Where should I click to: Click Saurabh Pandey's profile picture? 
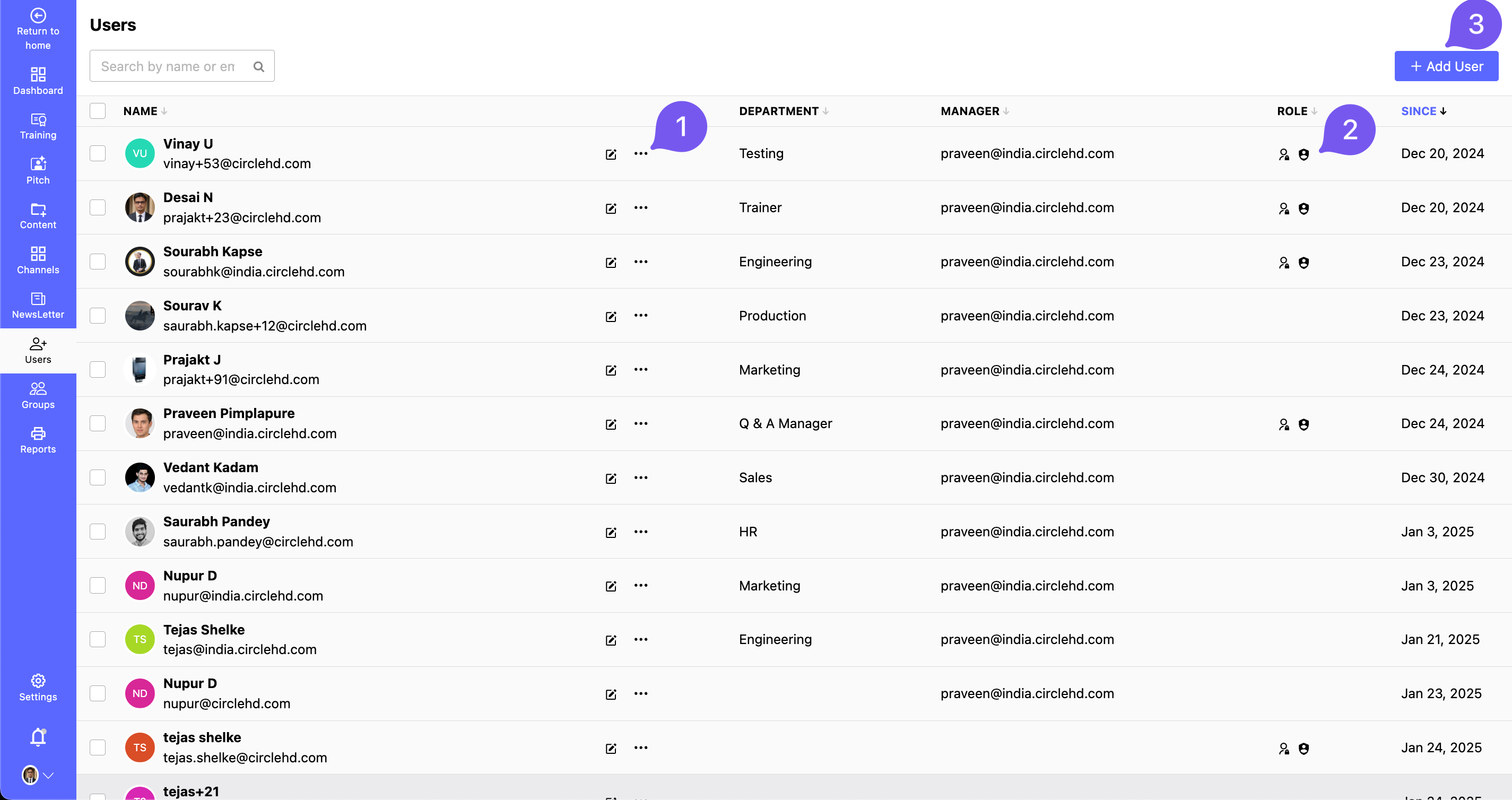140,532
